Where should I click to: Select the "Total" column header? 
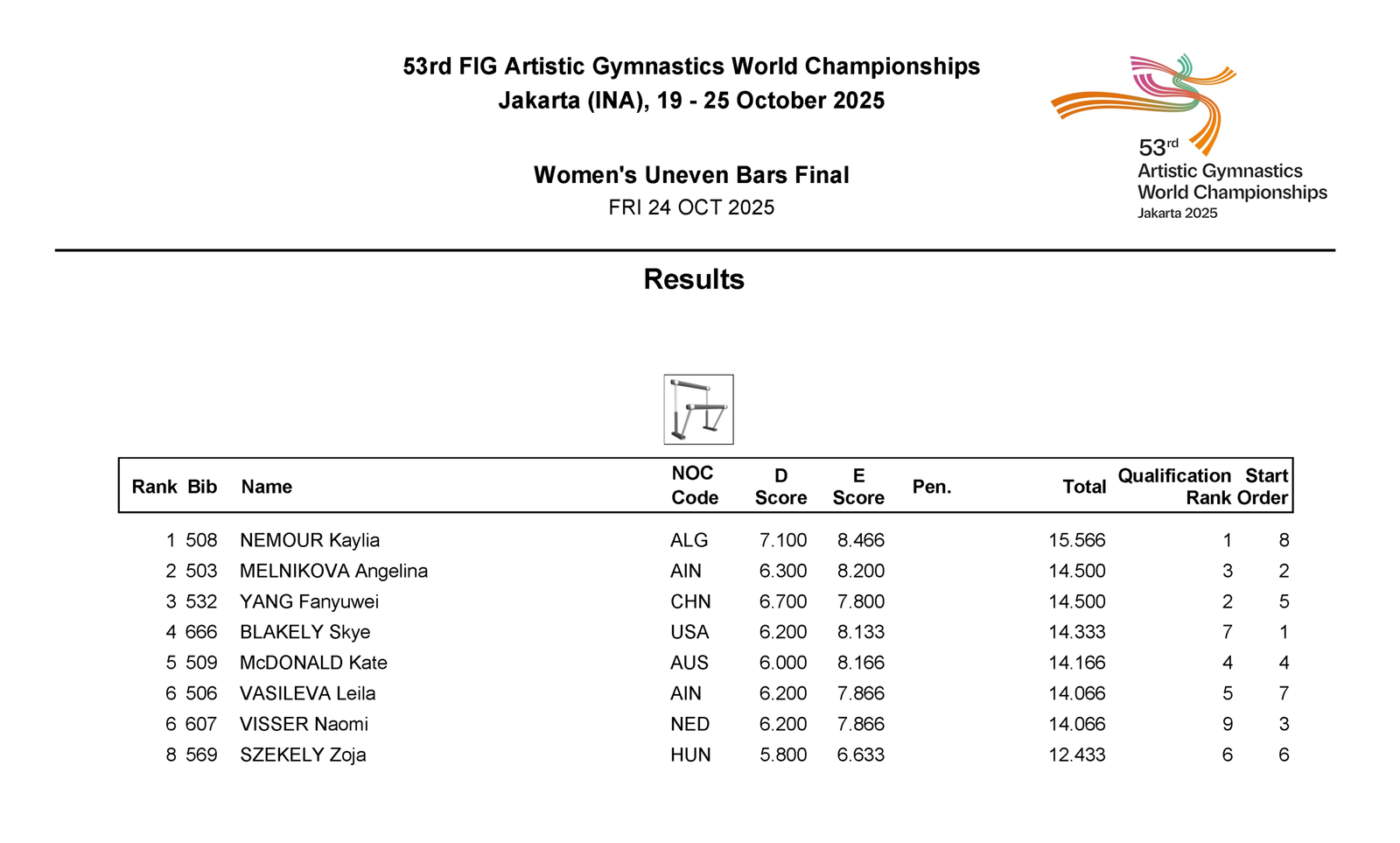(x=1084, y=487)
